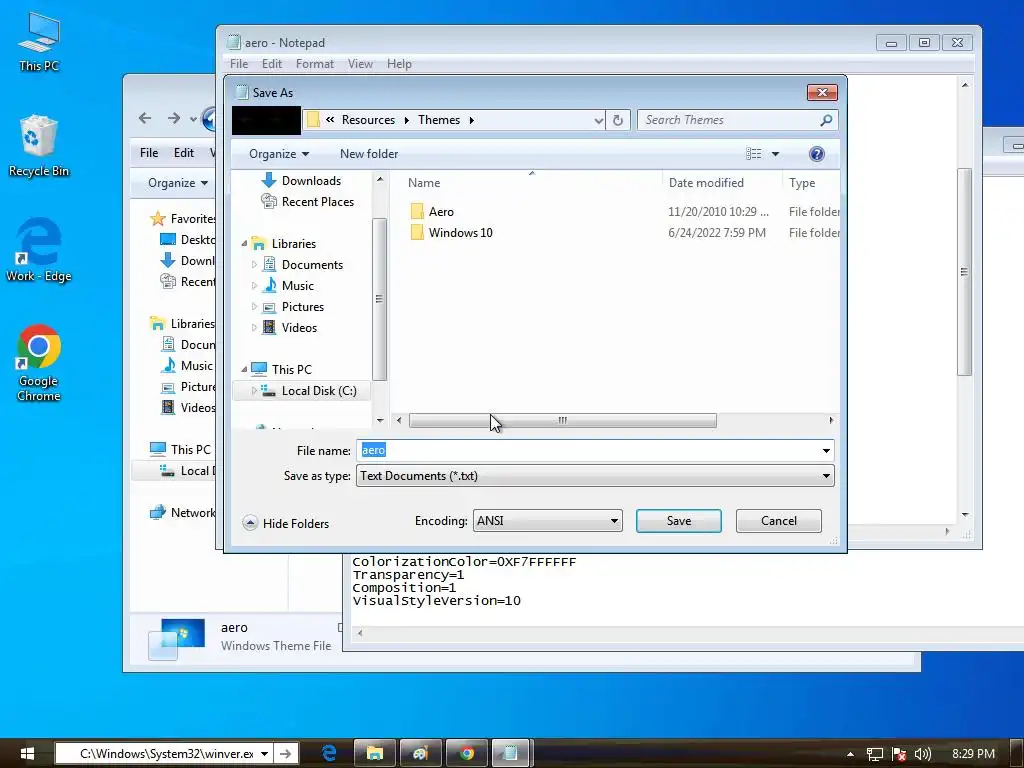Image resolution: width=1024 pixels, height=768 pixels.
Task: Expand the address bar history dropdown
Action: tap(598, 120)
